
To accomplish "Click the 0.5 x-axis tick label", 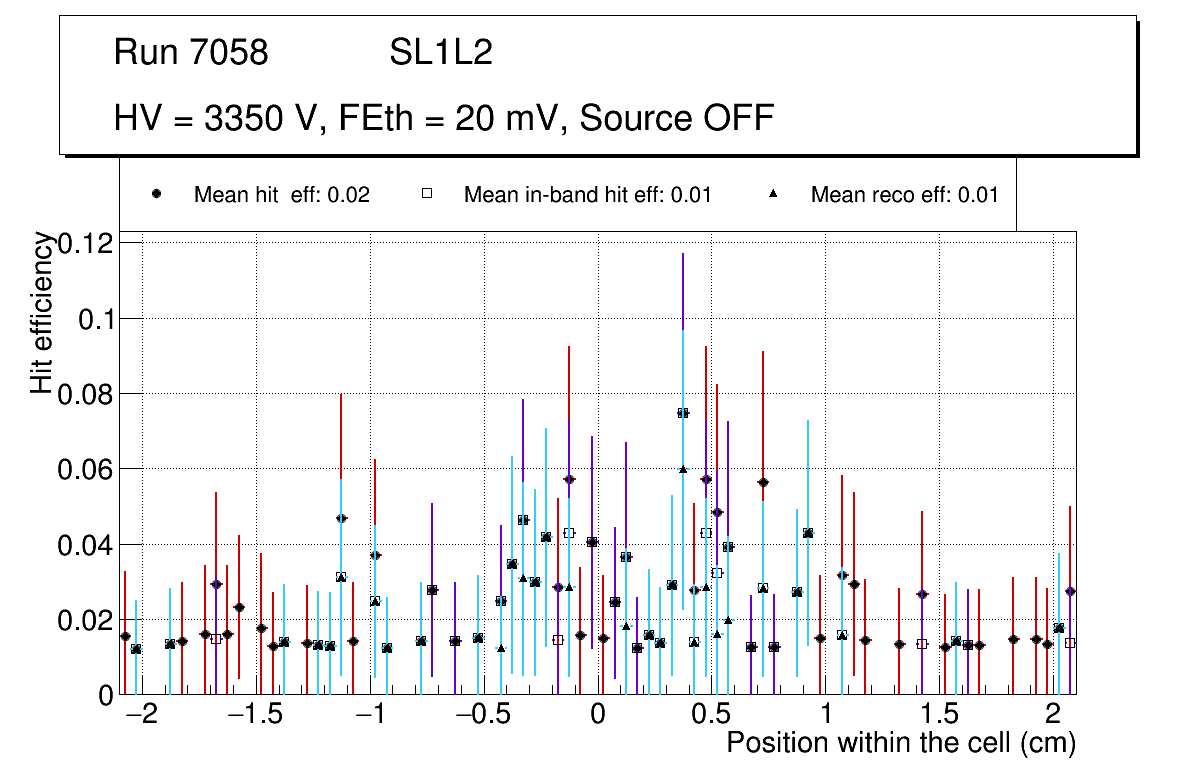I will pos(711,714).
